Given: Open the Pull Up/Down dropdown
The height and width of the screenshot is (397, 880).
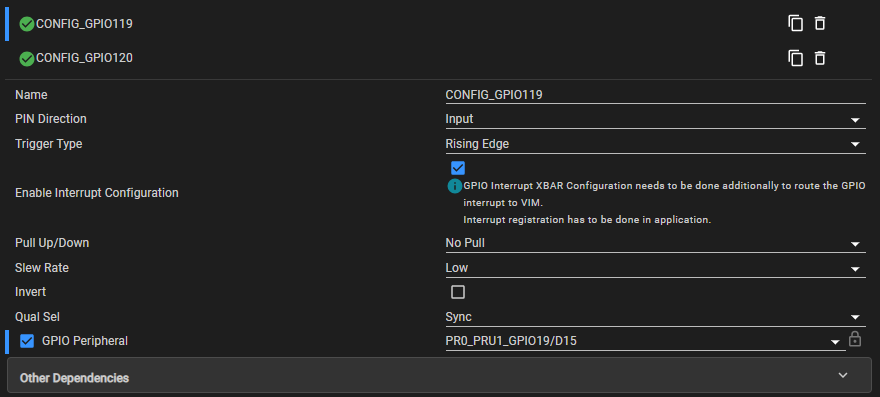Looking at the screenshot, I should pyautogui.click(x=655, y=243).
